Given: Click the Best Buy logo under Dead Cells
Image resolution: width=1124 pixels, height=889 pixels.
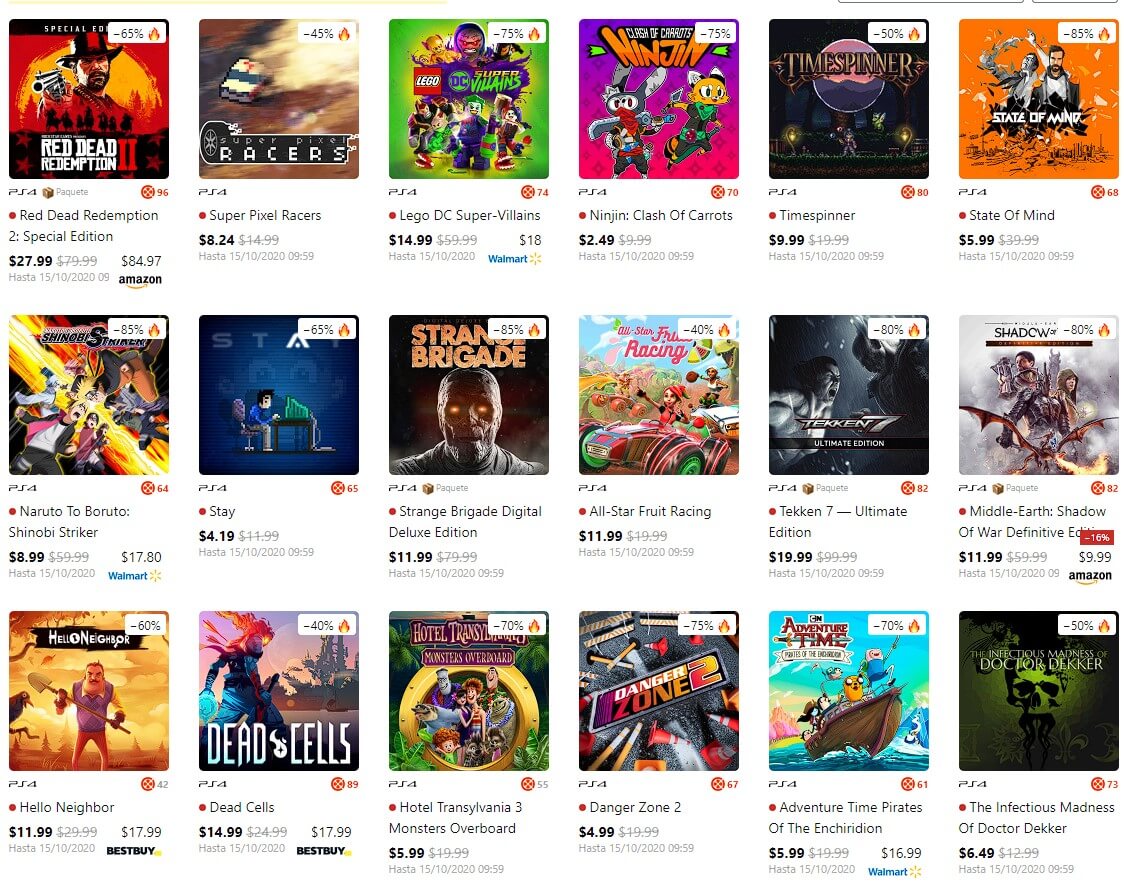Looking at the screenshot, I should (x=324, y=851).
